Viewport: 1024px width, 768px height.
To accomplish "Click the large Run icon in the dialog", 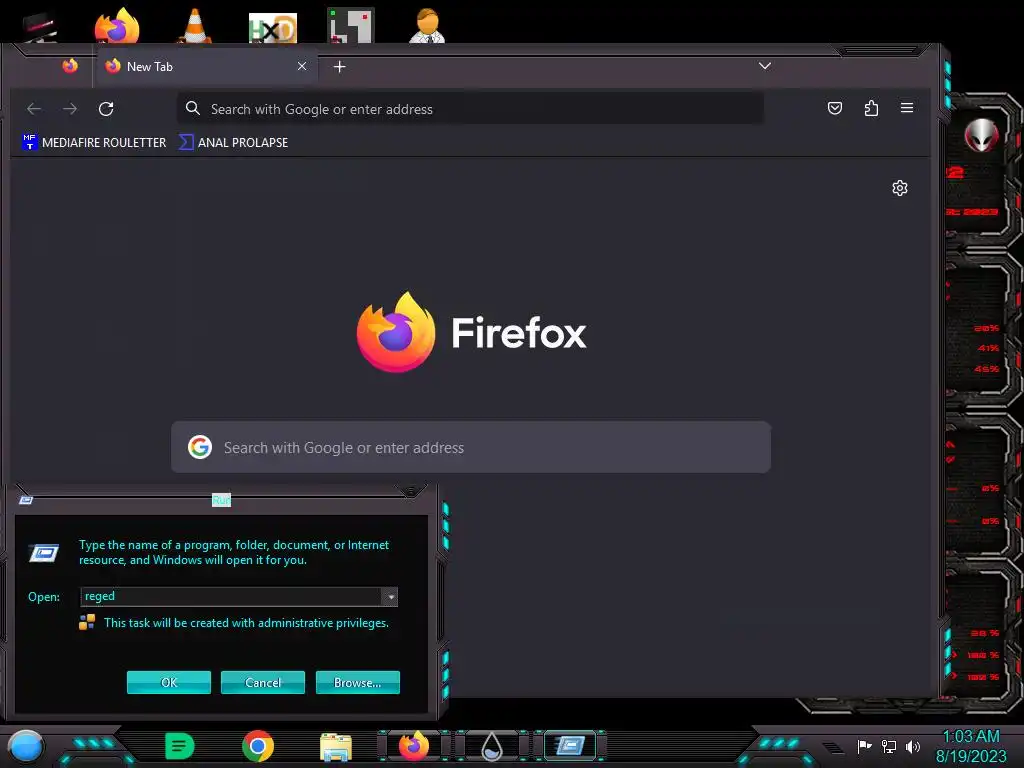I will 44,553.
